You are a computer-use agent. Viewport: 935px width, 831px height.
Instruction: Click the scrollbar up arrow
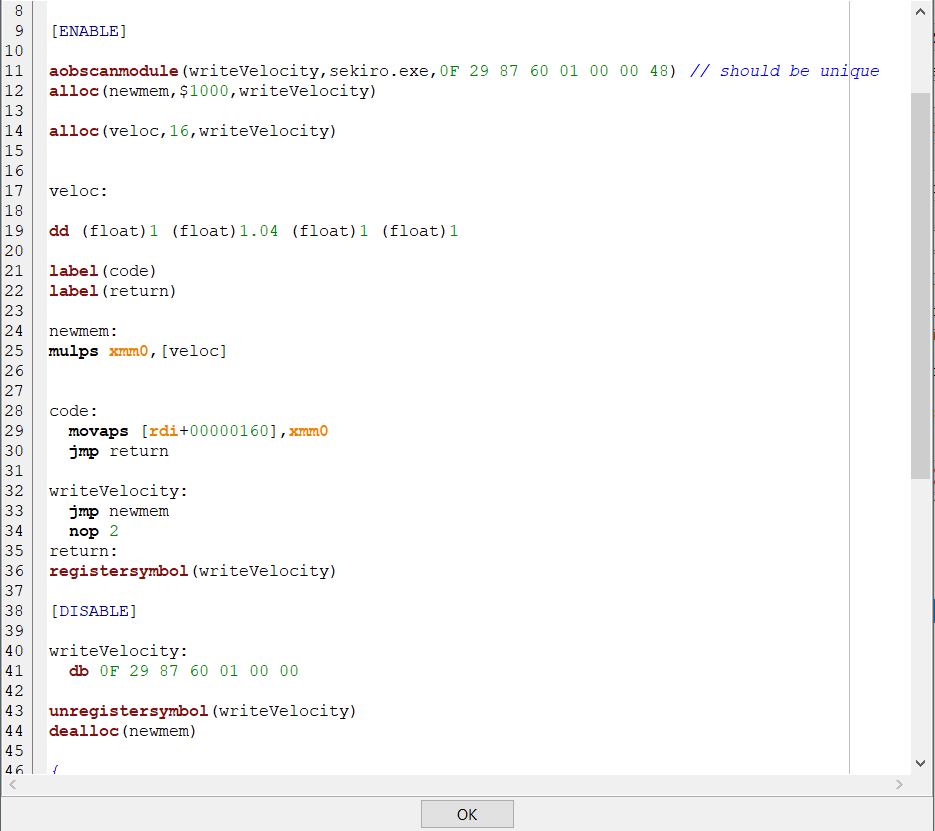coord(920,12)
